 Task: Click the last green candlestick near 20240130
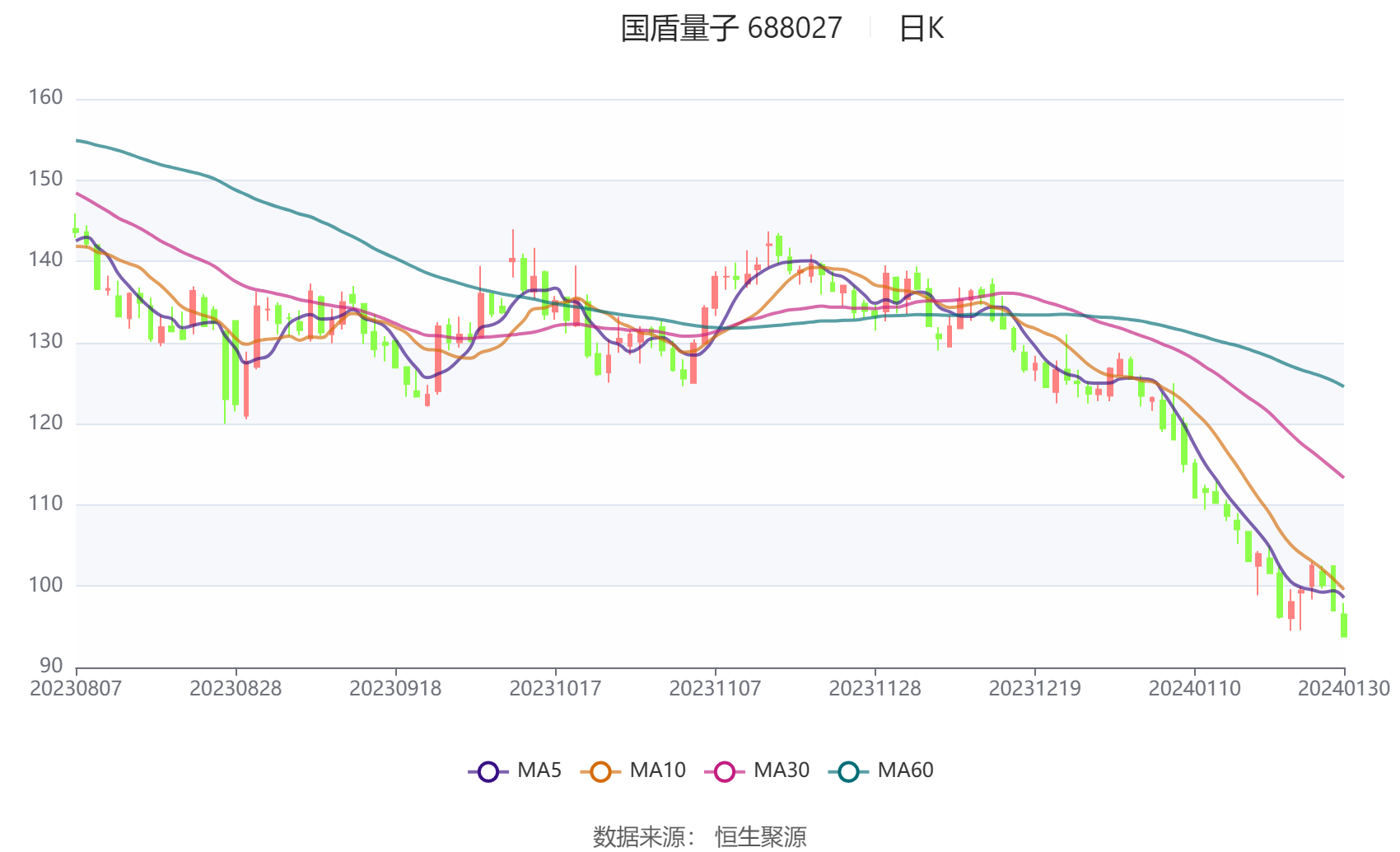click(1343, 625)
